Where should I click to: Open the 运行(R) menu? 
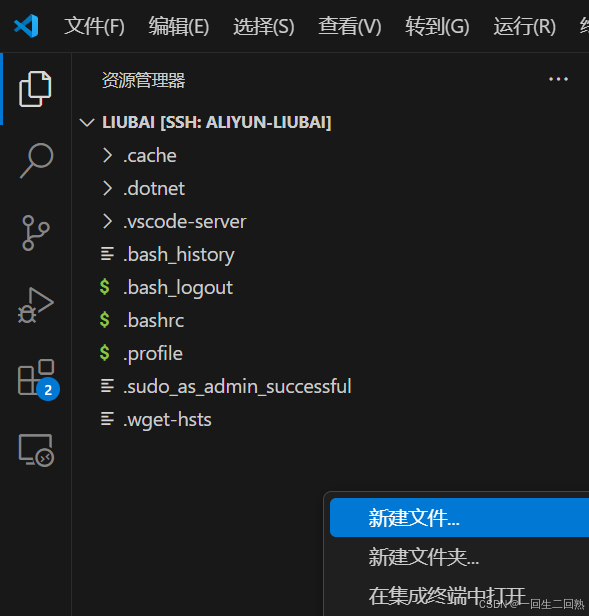pyautogui.click(x=525, y=26)
